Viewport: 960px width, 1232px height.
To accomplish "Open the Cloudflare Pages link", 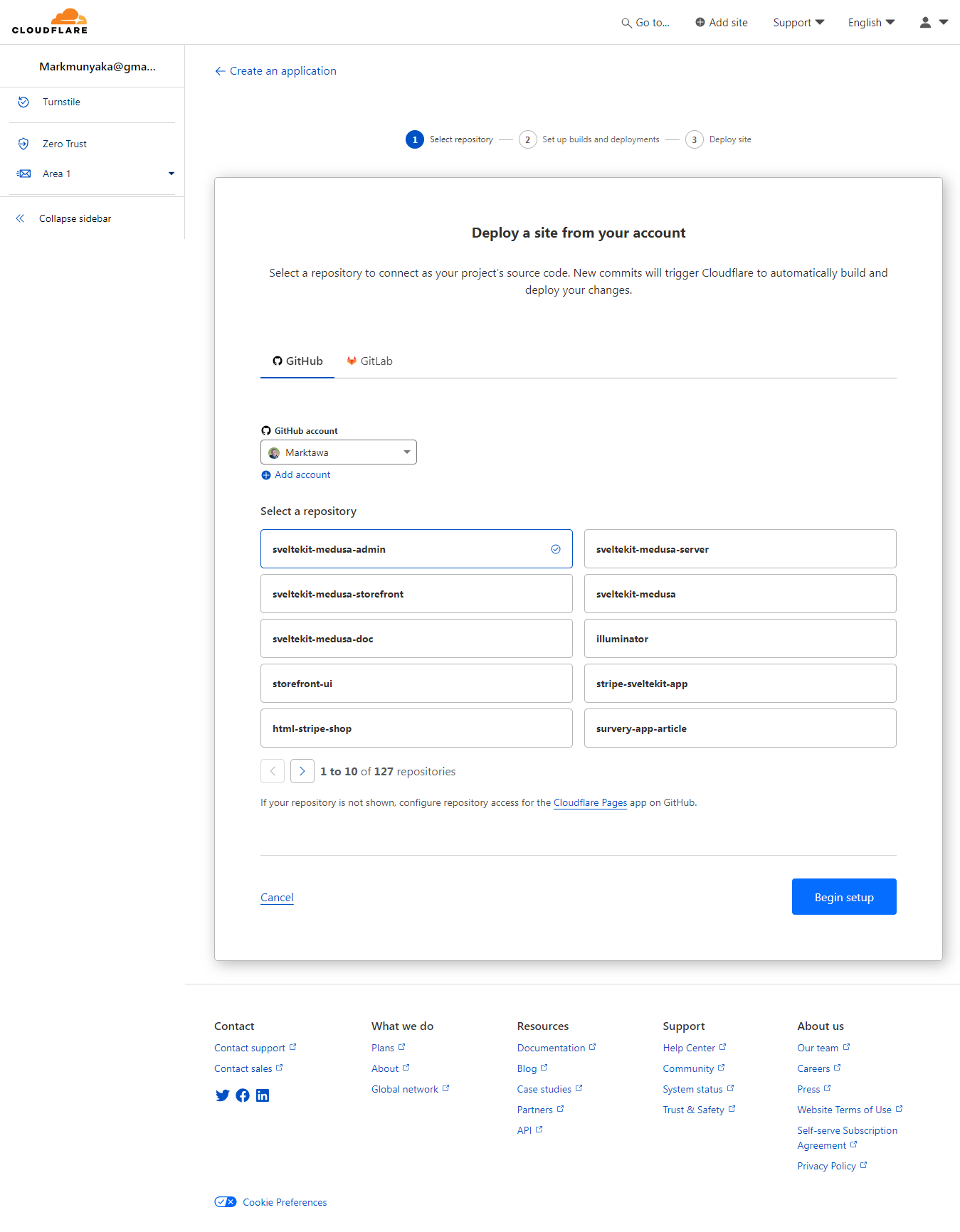I will tap(590, 802).
